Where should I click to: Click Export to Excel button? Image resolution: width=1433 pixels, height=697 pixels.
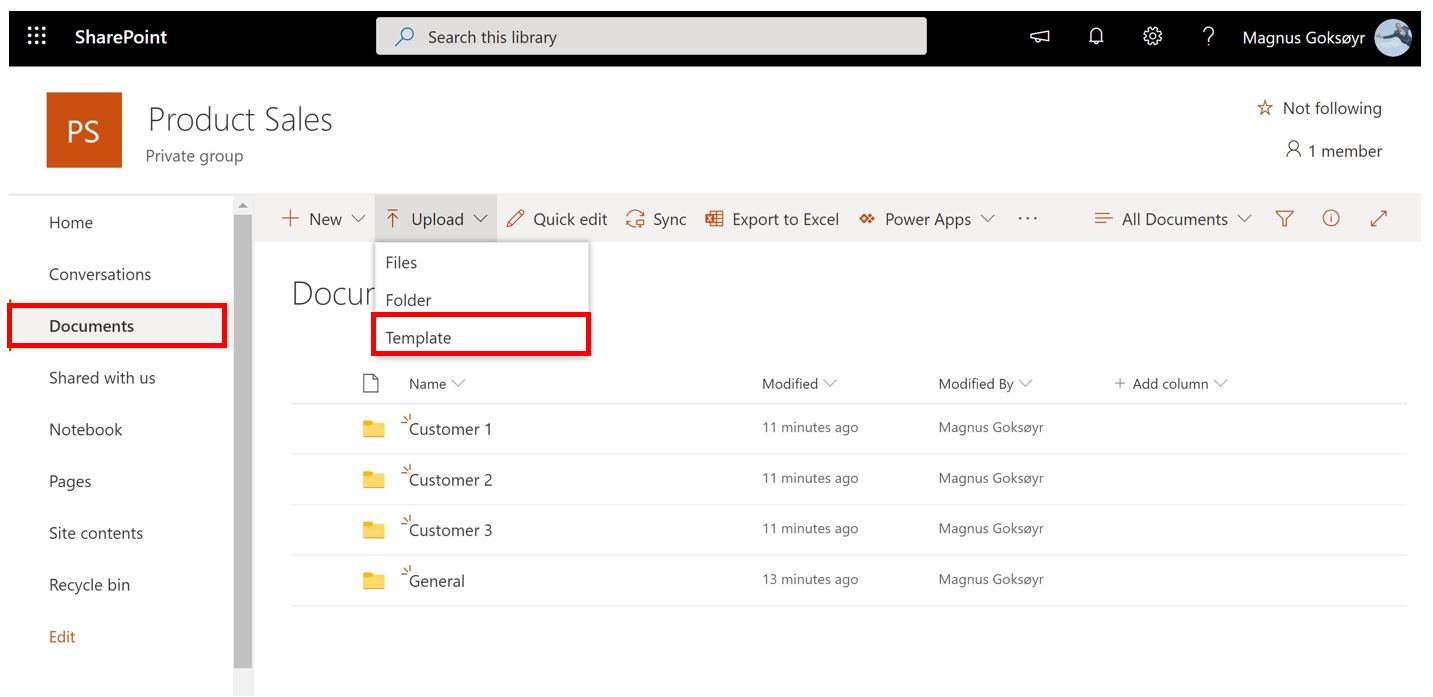tap(772, 219)
